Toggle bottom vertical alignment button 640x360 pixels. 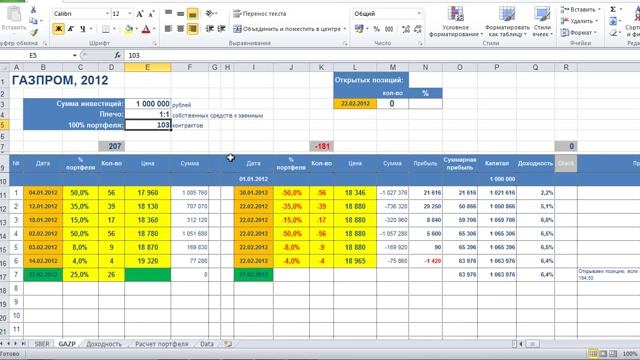point(193,14)
